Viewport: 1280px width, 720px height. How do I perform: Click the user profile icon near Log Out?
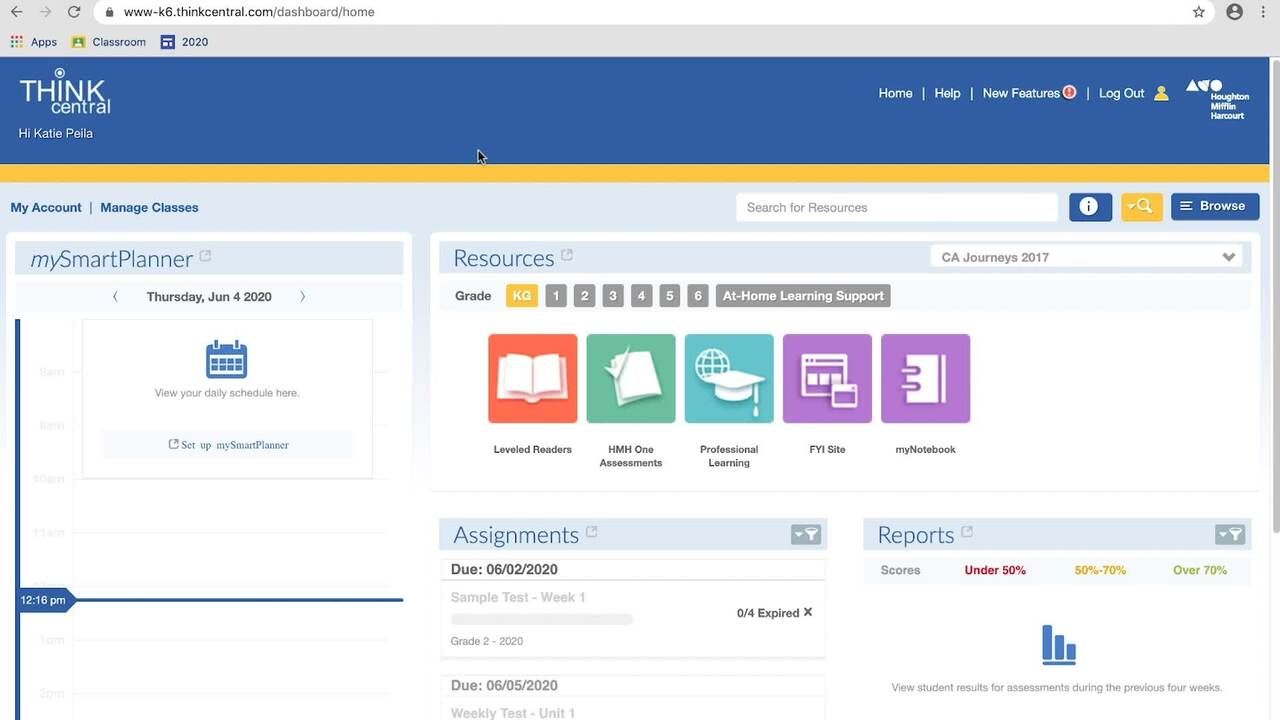(x=1161, y=93)
